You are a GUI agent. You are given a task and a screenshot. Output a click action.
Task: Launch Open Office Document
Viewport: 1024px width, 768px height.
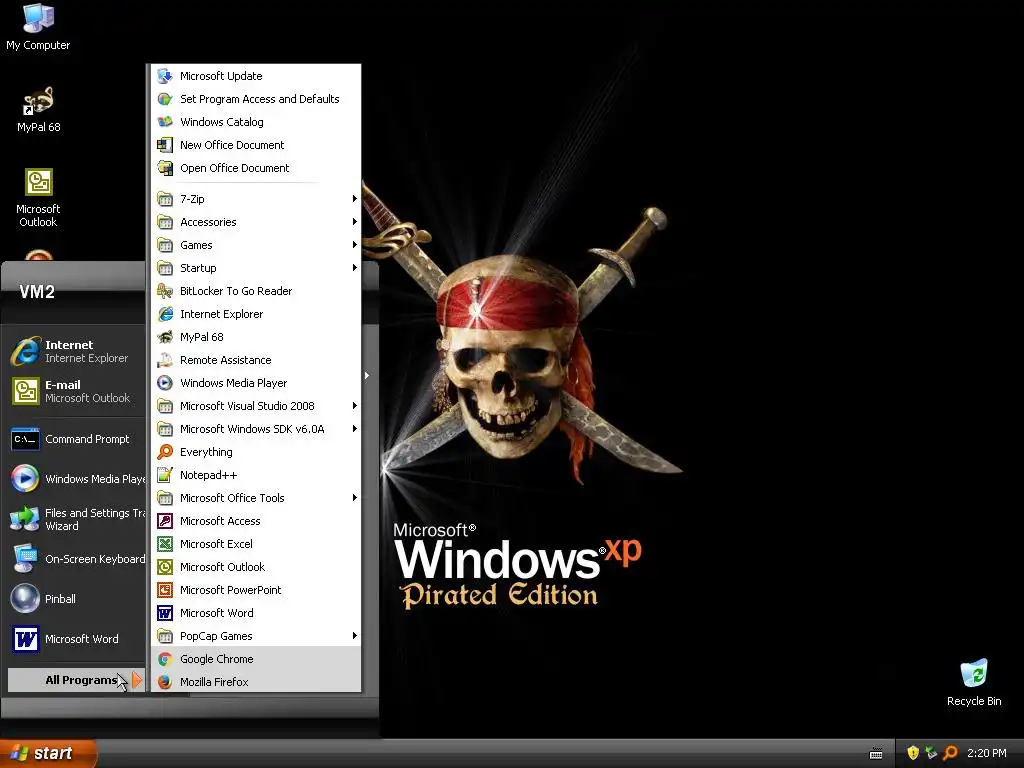pos(256,168)
